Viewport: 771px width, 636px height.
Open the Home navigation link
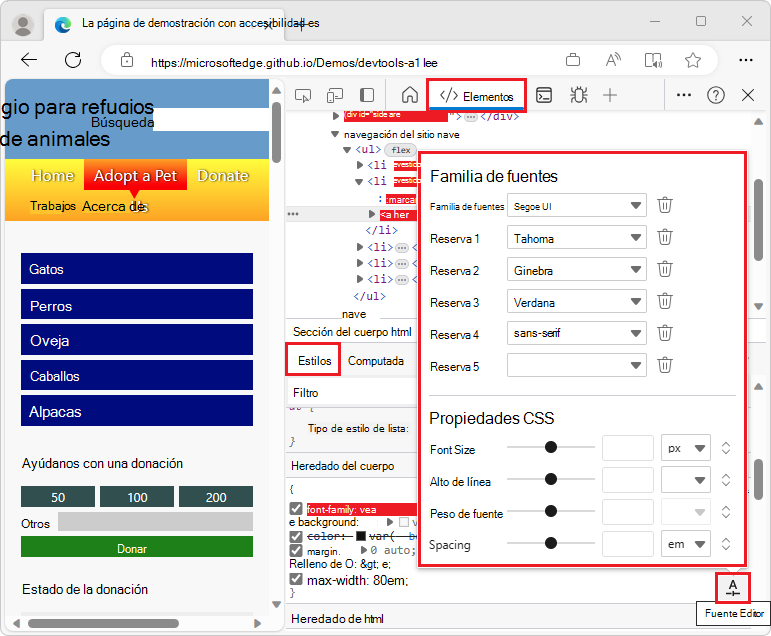point(53,175)
